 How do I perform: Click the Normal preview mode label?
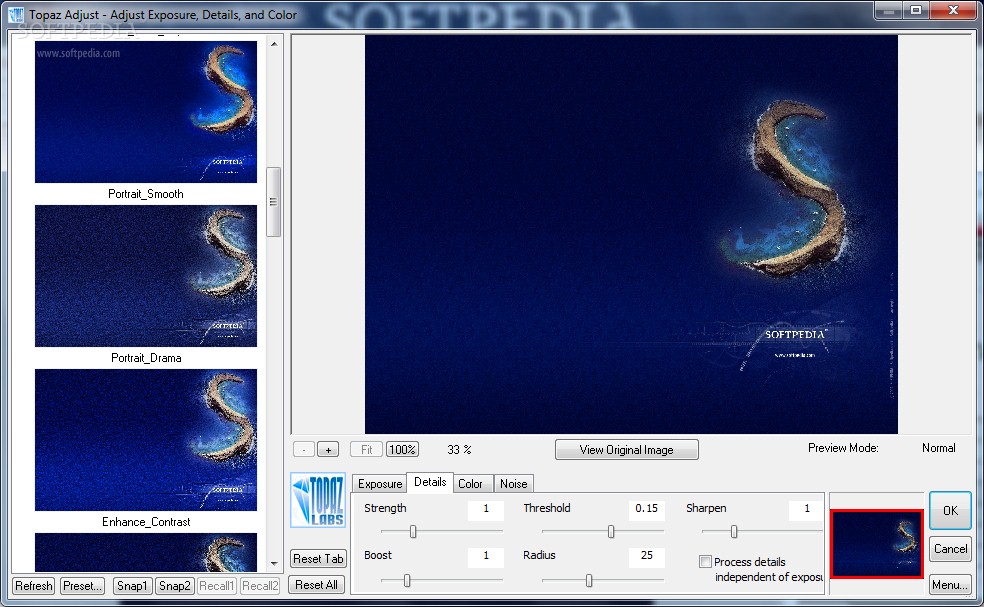click(938, 448)
